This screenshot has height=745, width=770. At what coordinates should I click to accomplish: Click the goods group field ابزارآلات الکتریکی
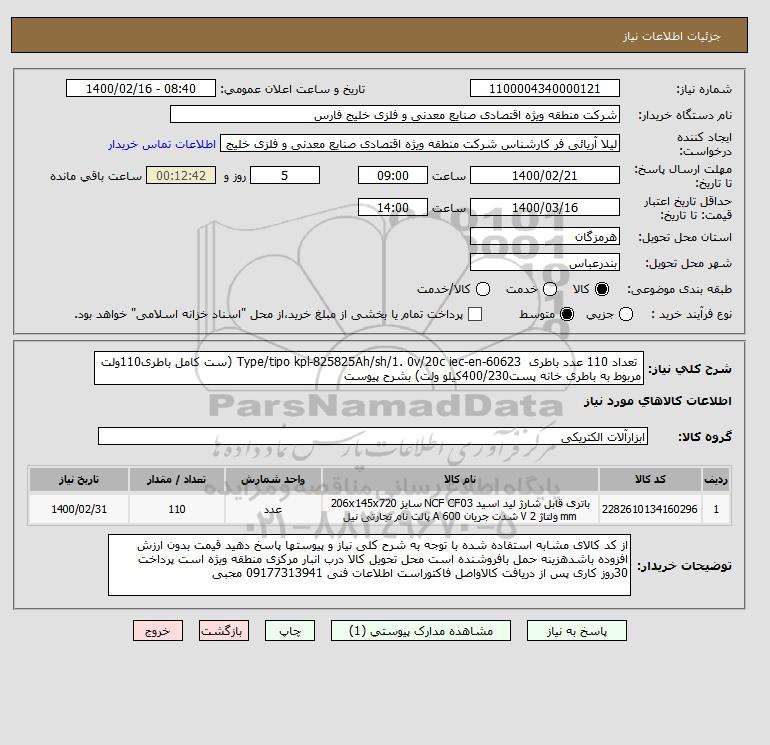(x=373, y=437)
